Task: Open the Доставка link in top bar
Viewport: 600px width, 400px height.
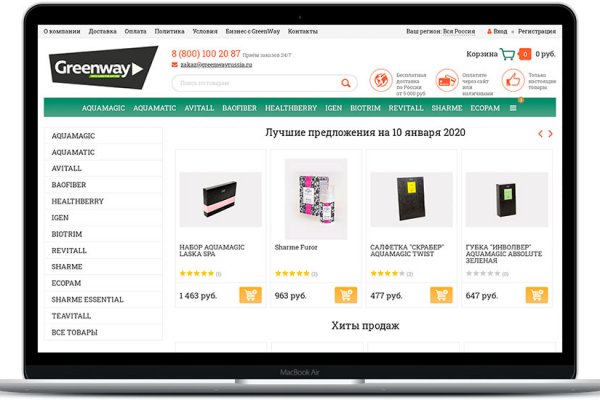Action: point(103,31)
